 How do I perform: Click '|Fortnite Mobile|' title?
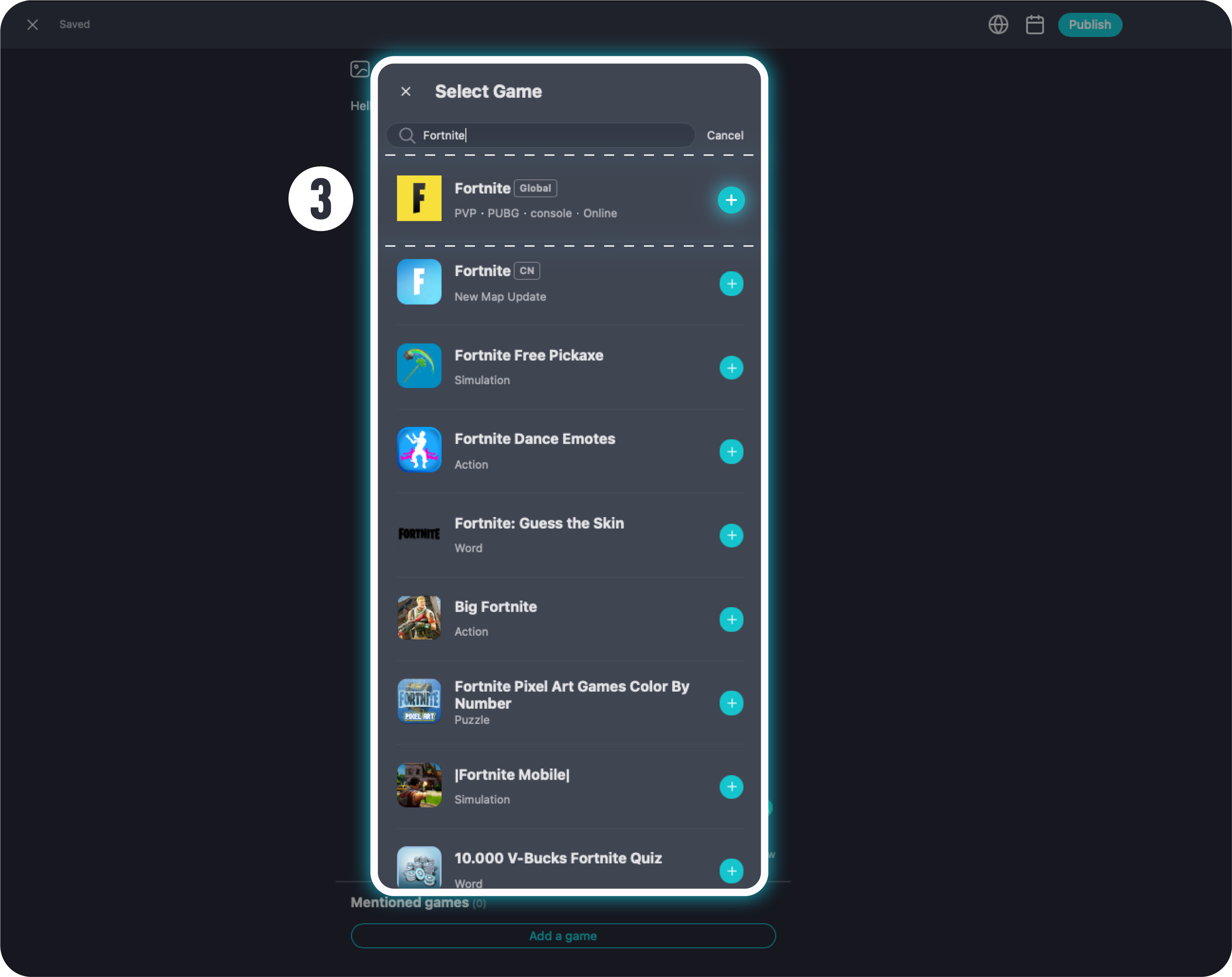click(x=511, y=775)
